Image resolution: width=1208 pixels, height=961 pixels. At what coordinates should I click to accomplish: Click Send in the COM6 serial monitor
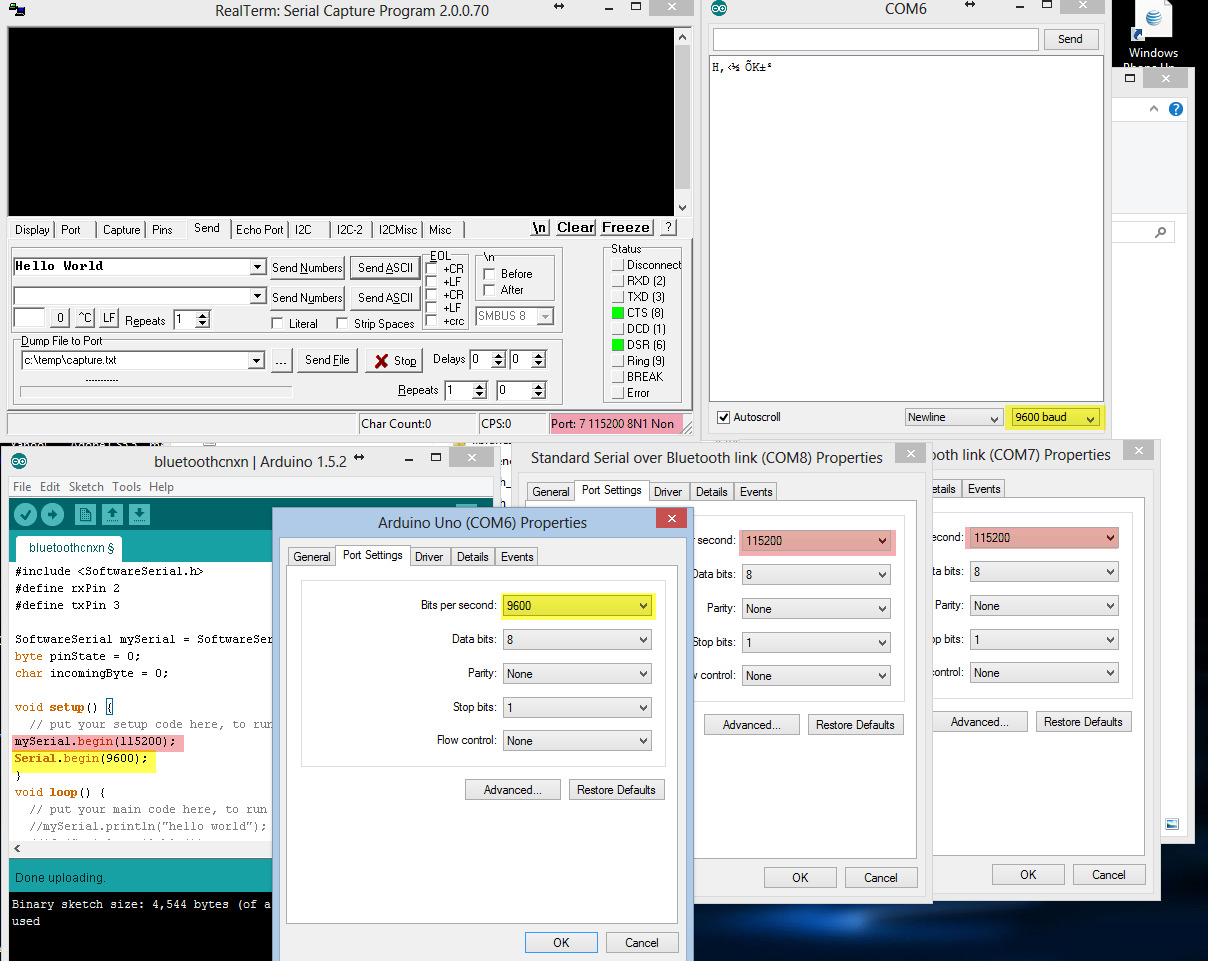point(1070,39)
